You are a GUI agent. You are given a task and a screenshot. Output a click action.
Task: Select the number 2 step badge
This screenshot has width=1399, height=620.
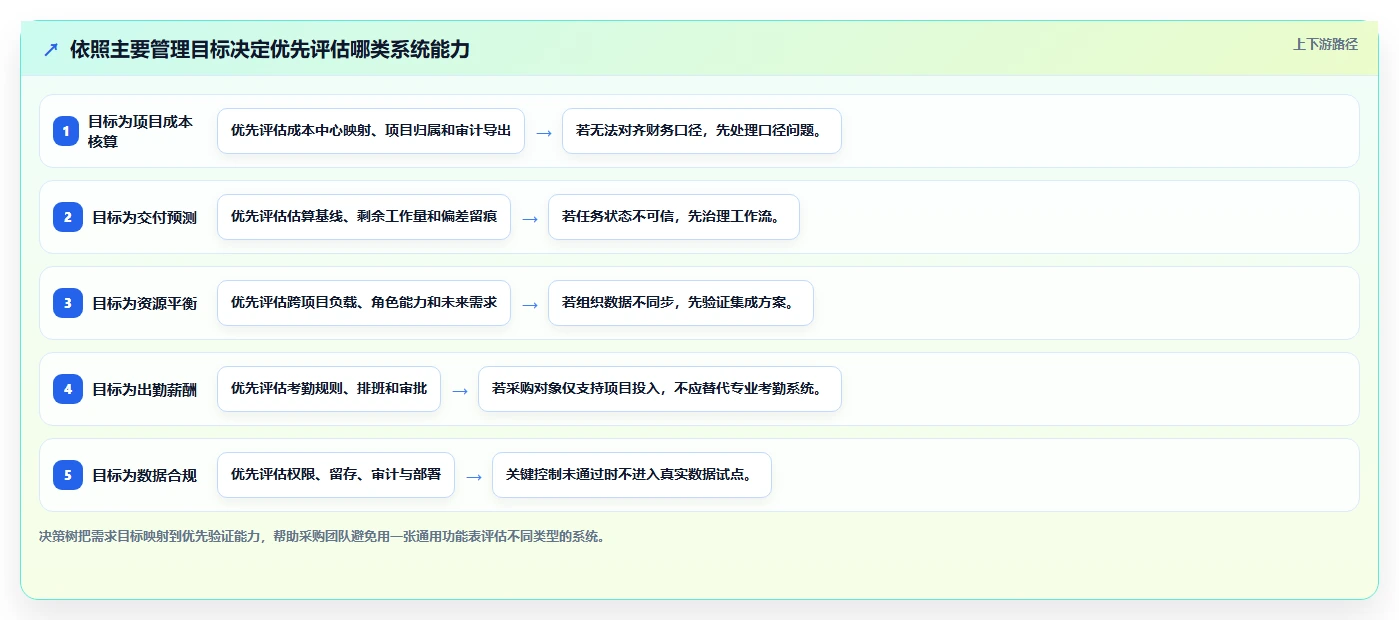coord(68,217)
